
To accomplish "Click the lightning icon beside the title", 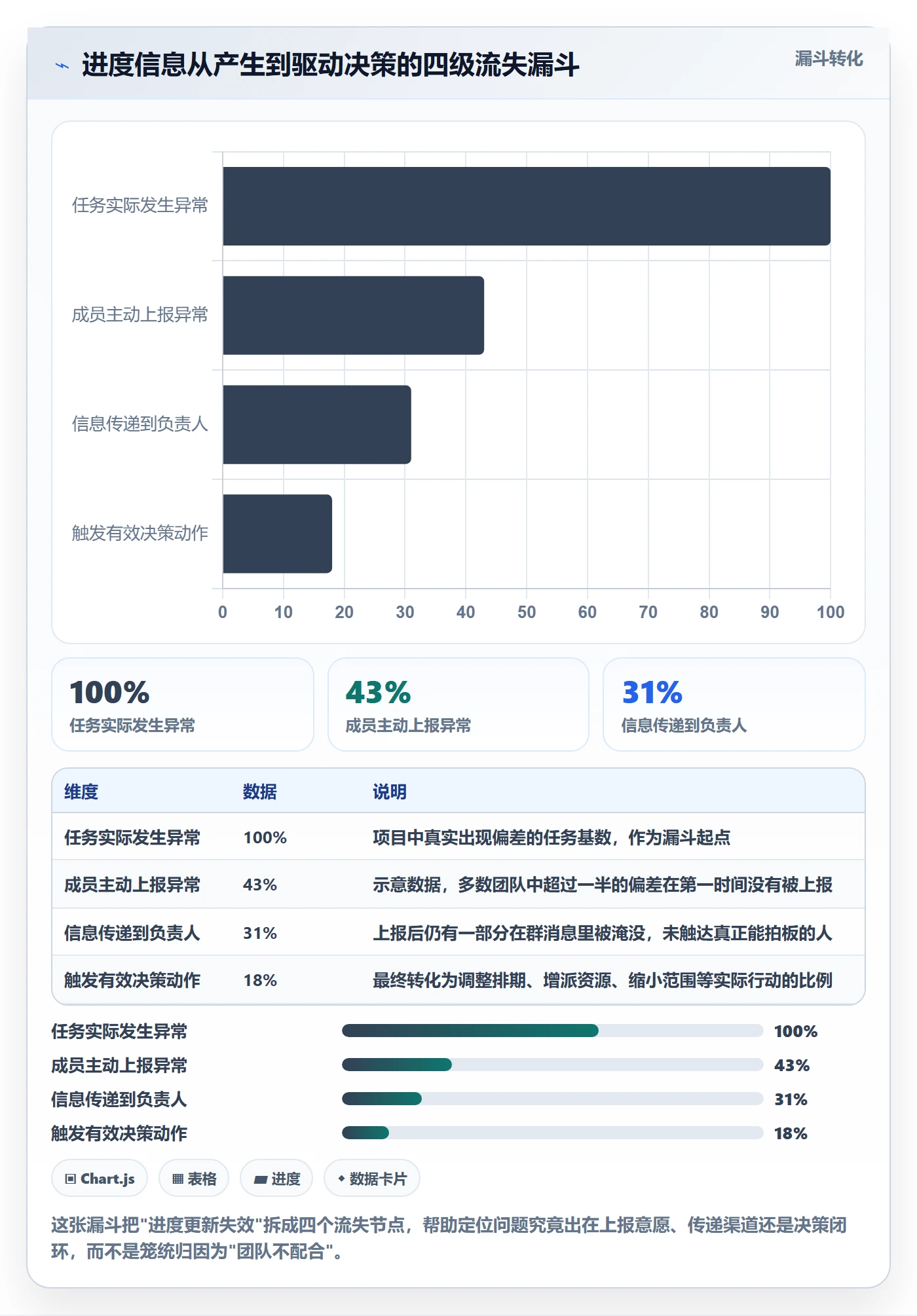I will point(62,65).
